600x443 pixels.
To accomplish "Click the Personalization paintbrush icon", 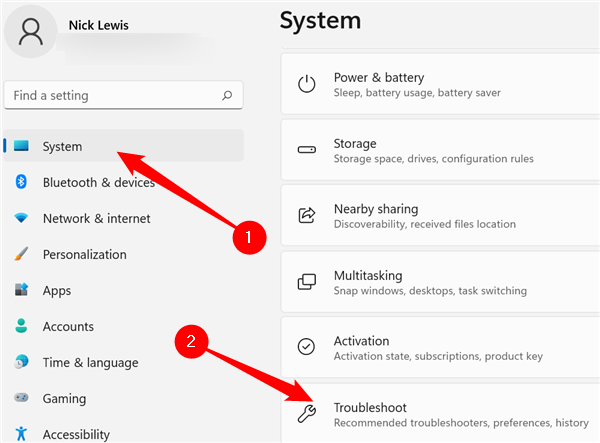I will [x=21, y=255].
